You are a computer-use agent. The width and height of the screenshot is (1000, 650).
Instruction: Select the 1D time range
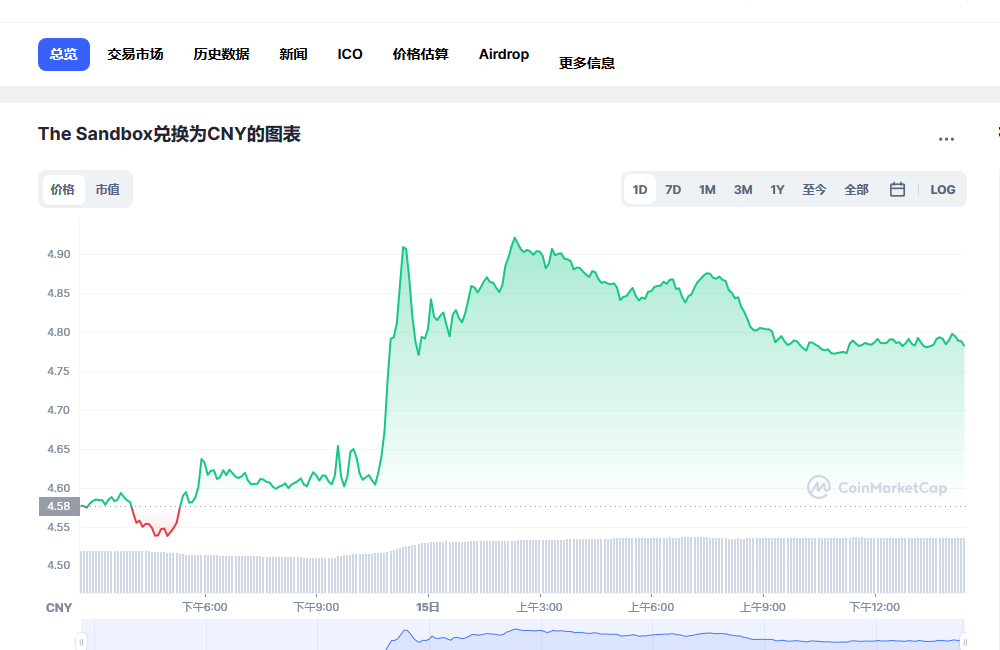[x=640, y=189]
